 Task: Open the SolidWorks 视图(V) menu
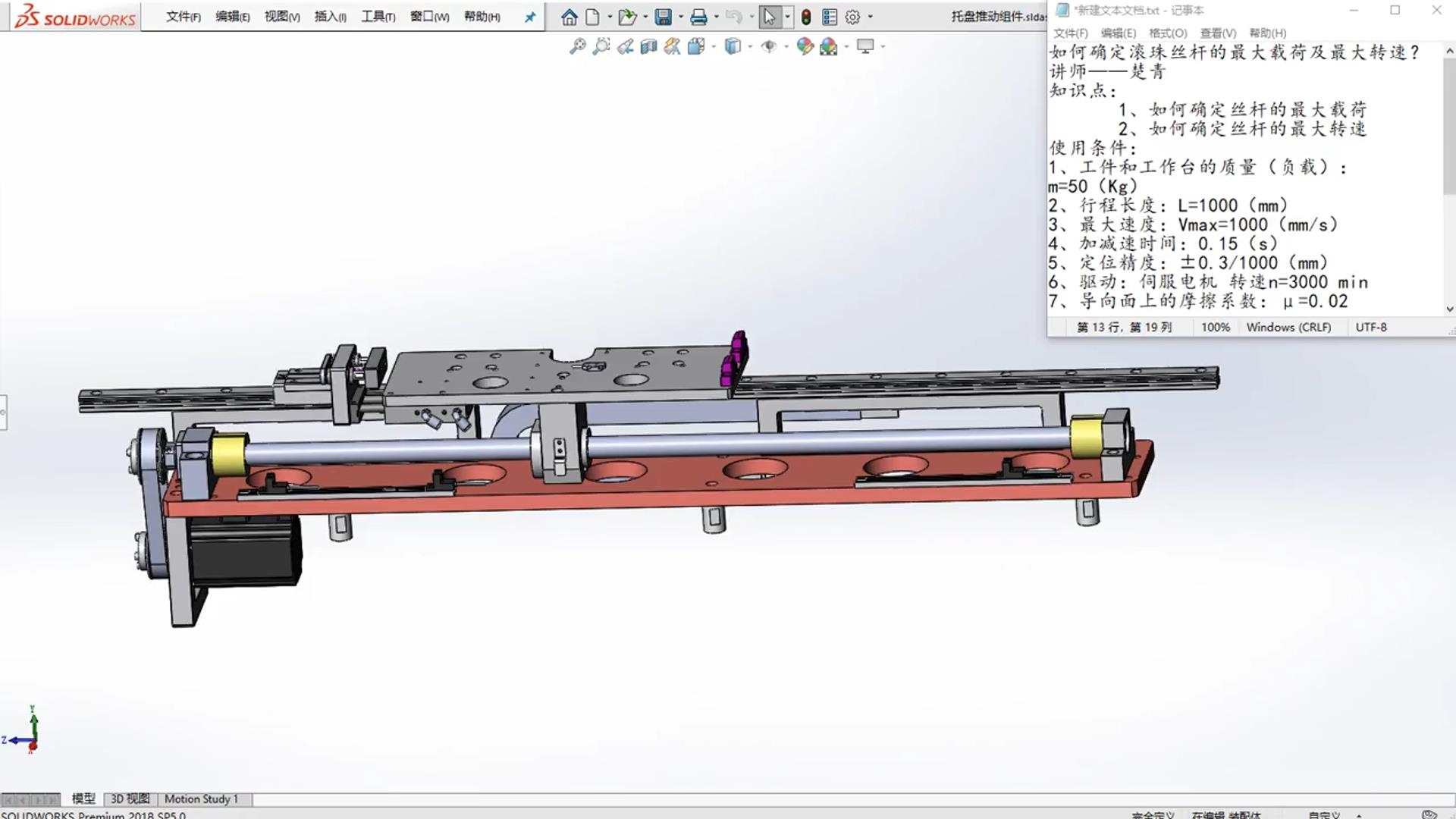click(282, 17)
